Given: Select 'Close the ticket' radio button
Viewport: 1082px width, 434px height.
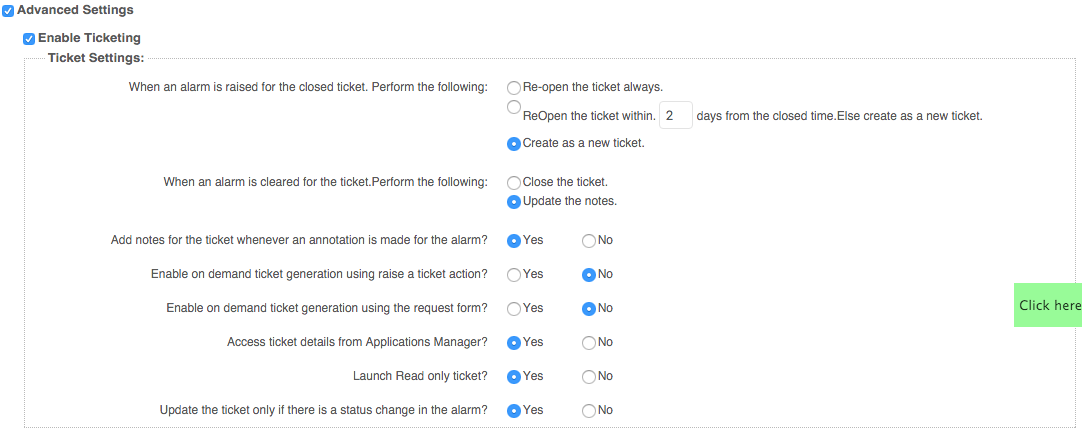Looking at the screenshot, I should [514, 183].
